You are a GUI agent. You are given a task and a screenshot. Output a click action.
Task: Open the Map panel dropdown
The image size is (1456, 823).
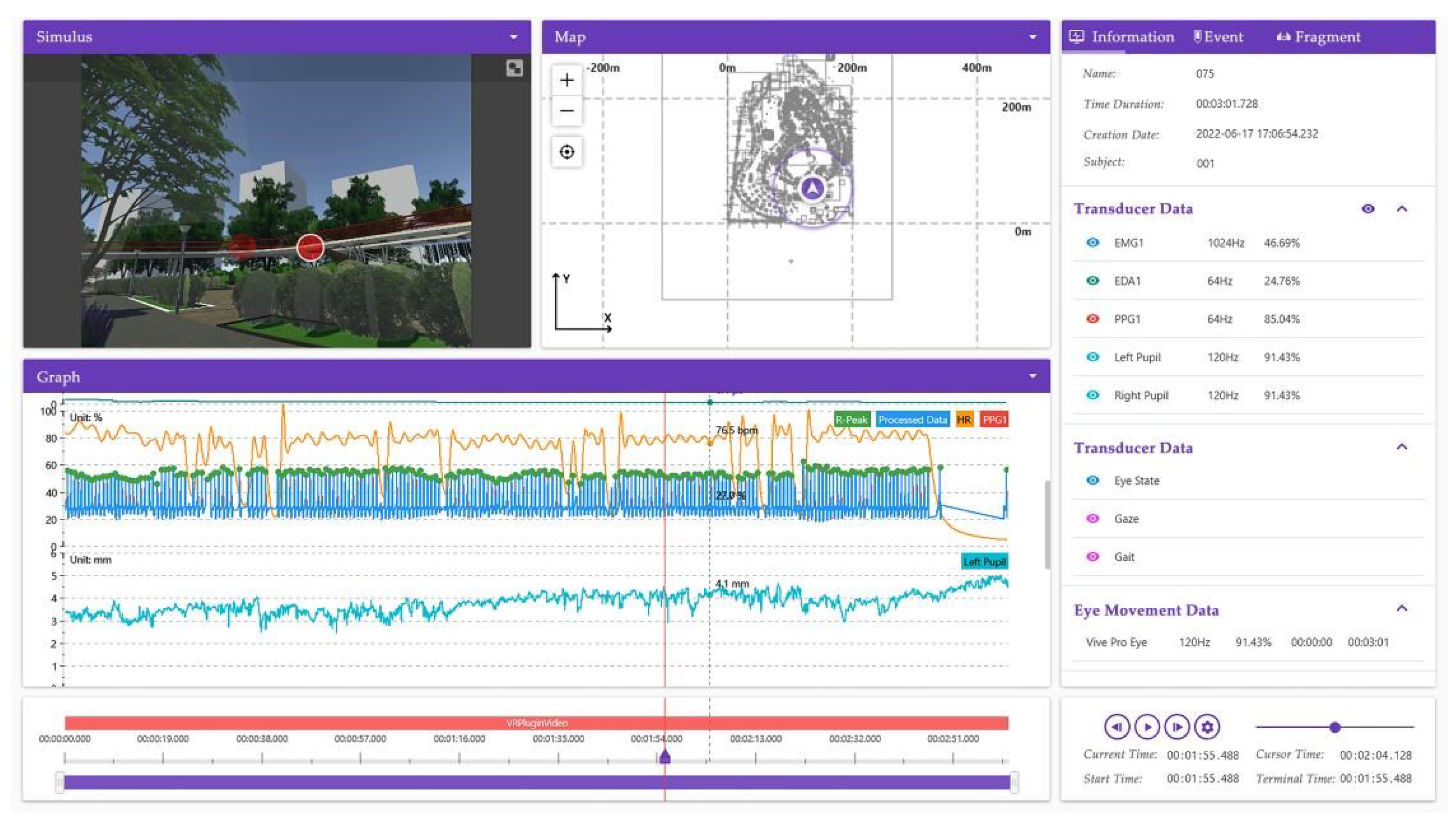coord(1033,37)
